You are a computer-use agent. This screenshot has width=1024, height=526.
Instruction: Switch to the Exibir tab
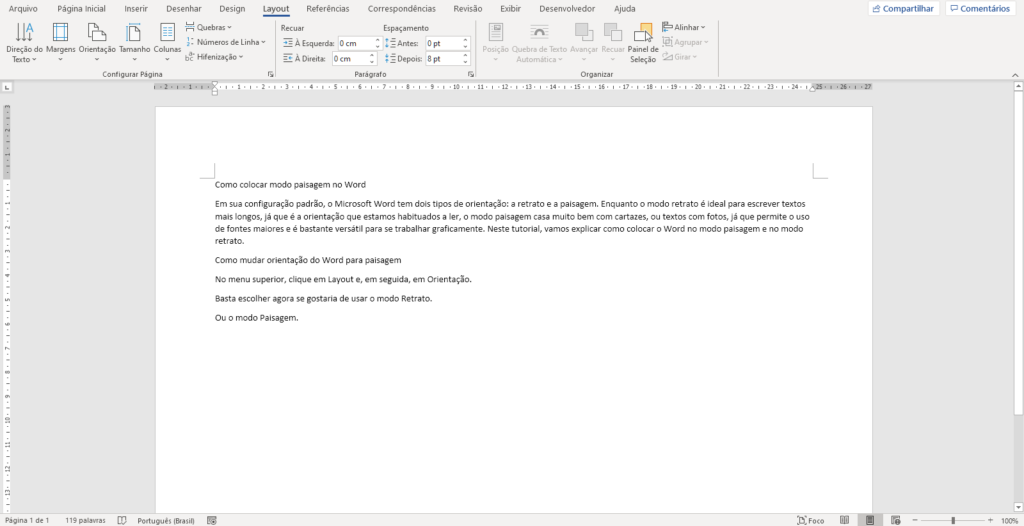[x=511, y=8]
